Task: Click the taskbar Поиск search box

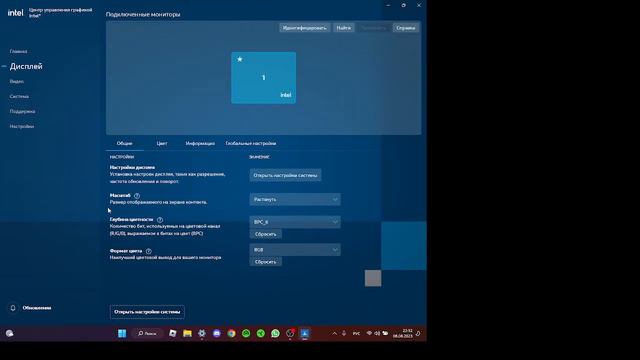Action: coord(147,333)
